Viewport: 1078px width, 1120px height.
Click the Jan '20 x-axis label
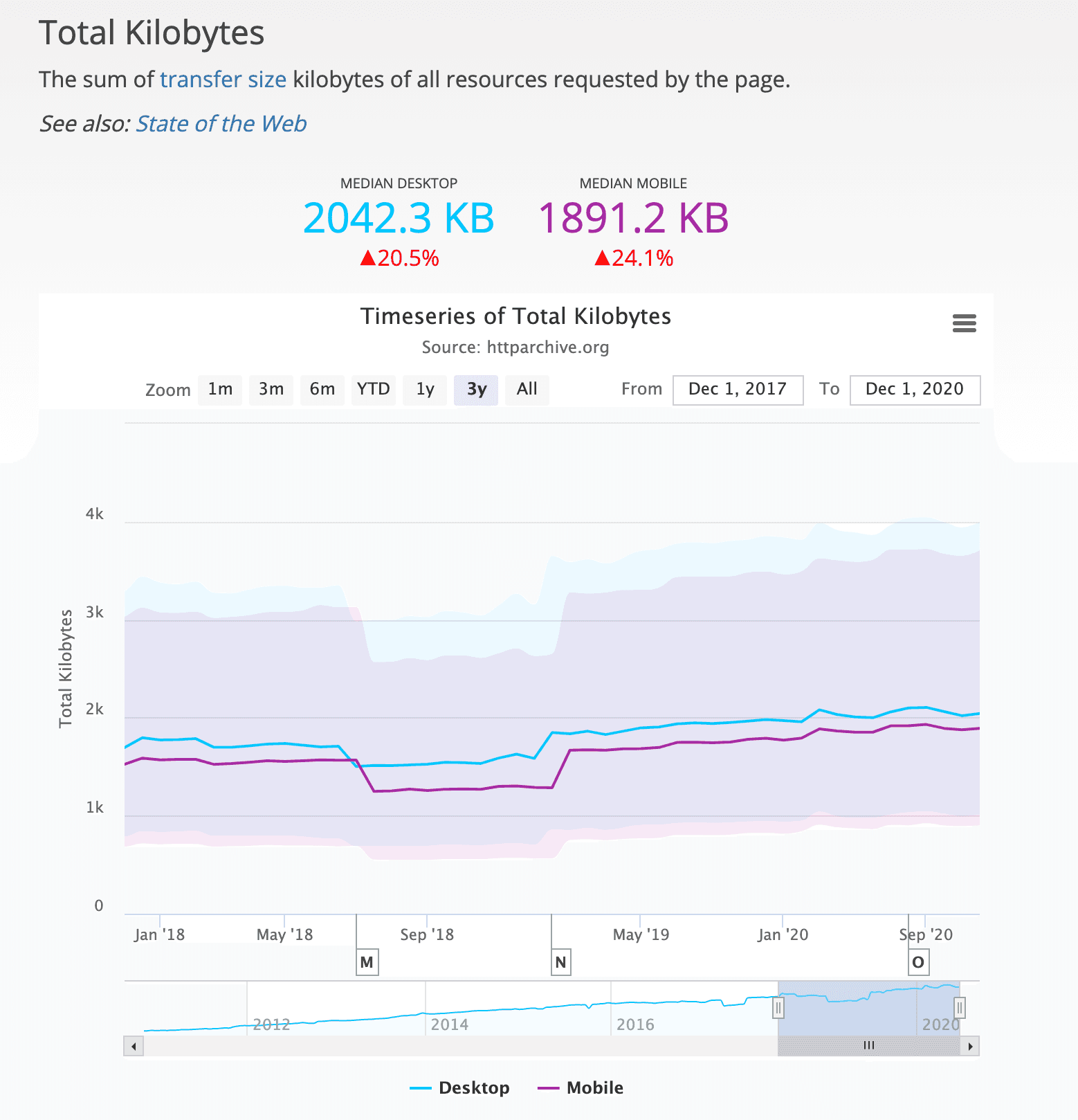tap(783, 935)
